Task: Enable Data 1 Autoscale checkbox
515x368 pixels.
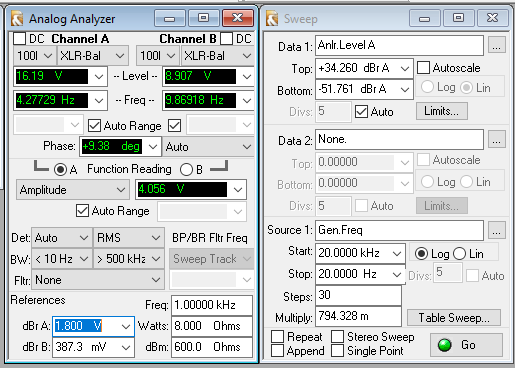Action: (423, 68)
